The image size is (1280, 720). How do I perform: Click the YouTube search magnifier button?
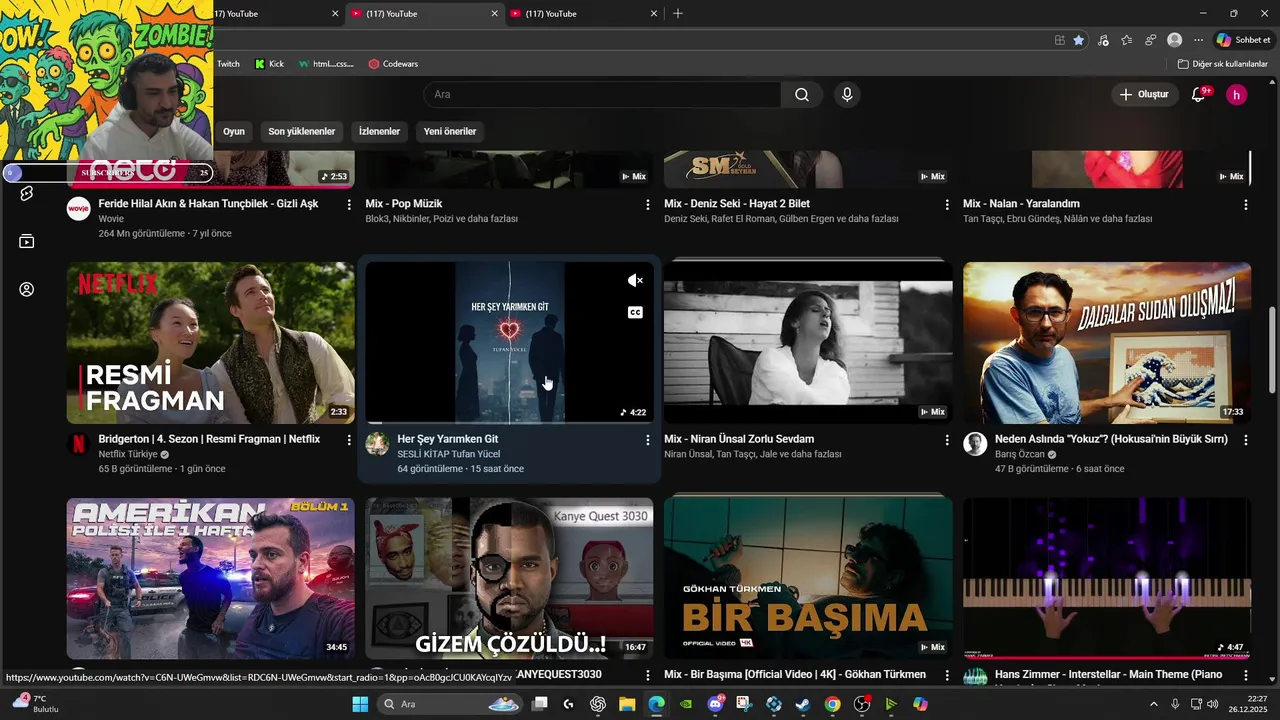[x=802, y=95]
